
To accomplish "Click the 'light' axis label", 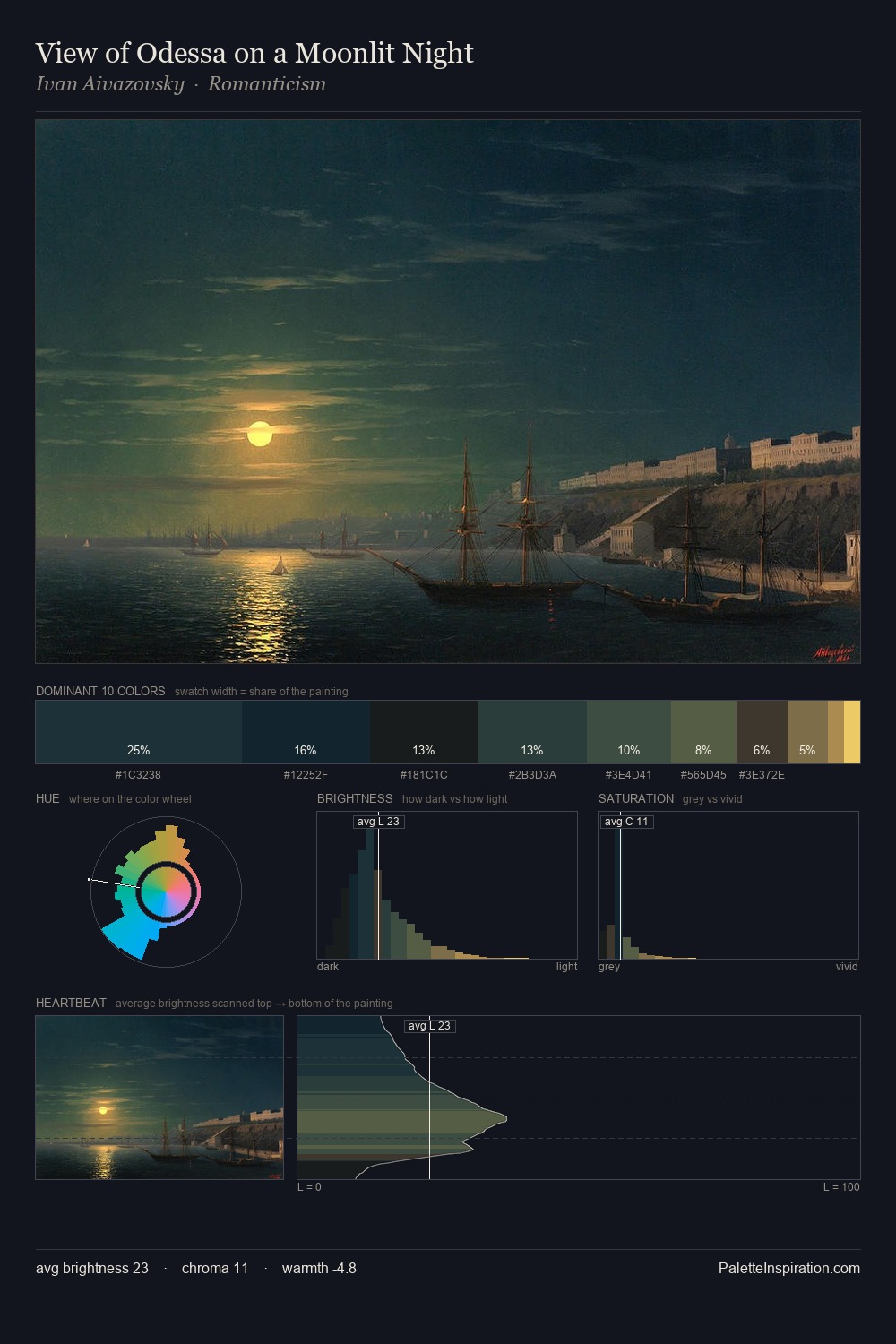I will (x=566, y=967).
